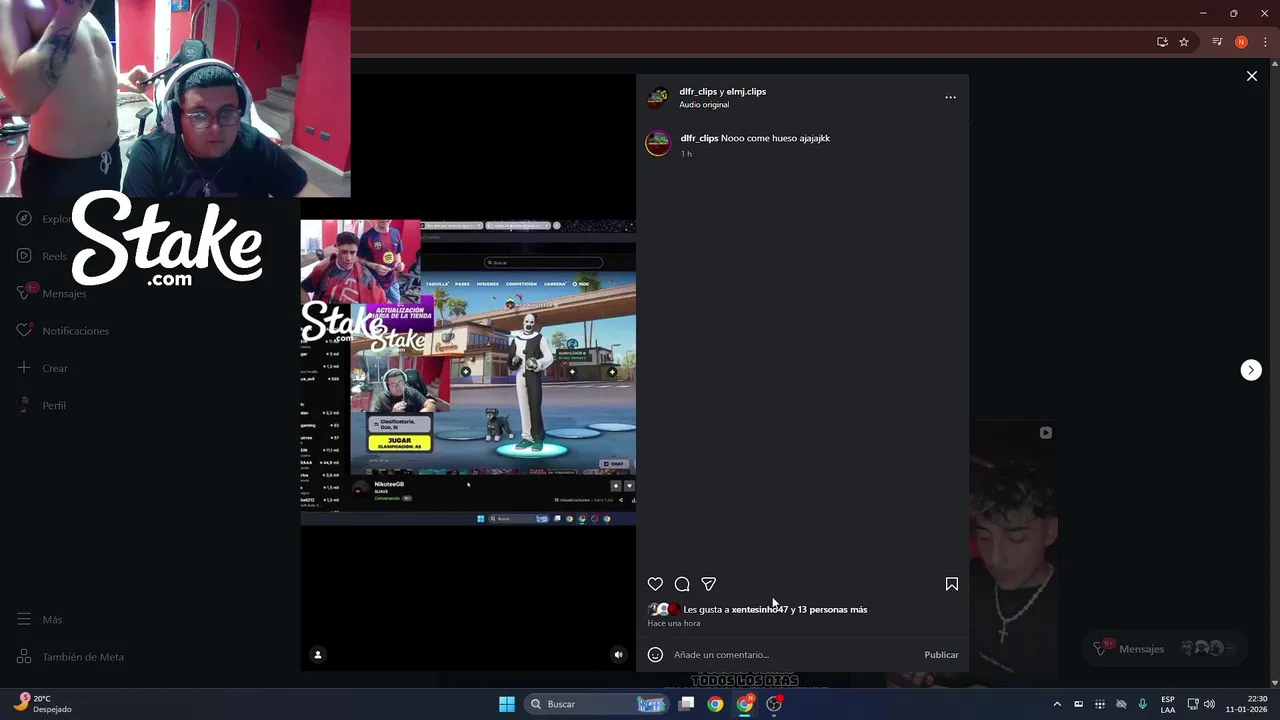Bookmark this page with the star icon
The image size is (1280, 720).
click(1184, 42)
